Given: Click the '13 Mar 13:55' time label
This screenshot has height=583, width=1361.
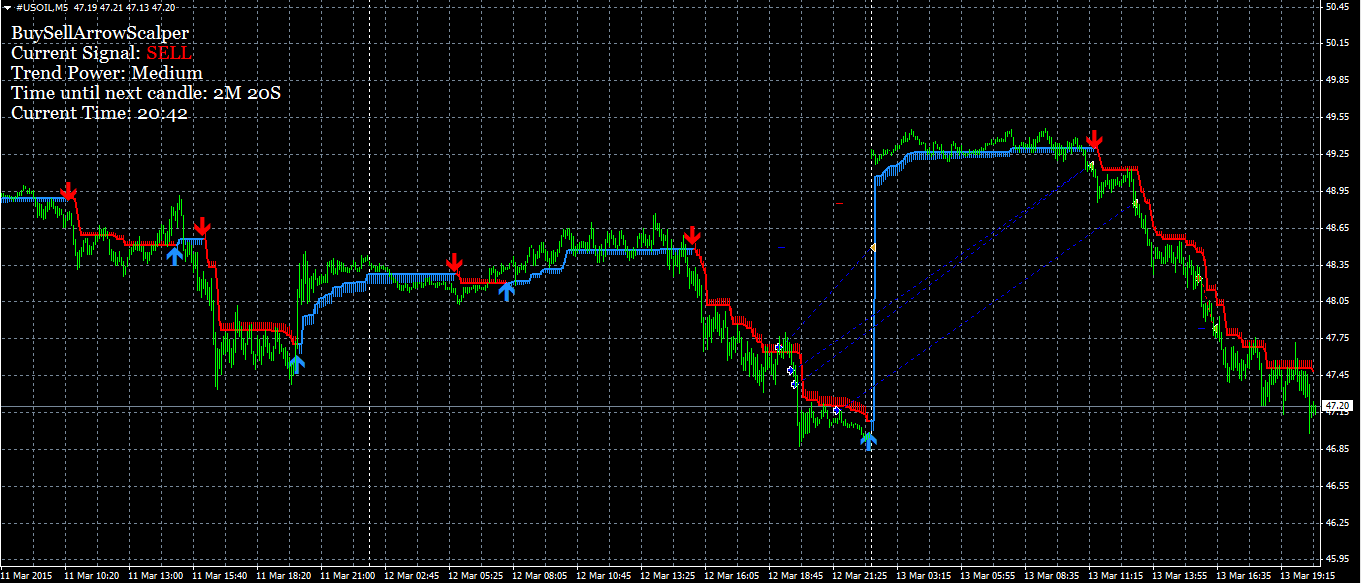Looking at the screenshot, I should click(1180, 576).
